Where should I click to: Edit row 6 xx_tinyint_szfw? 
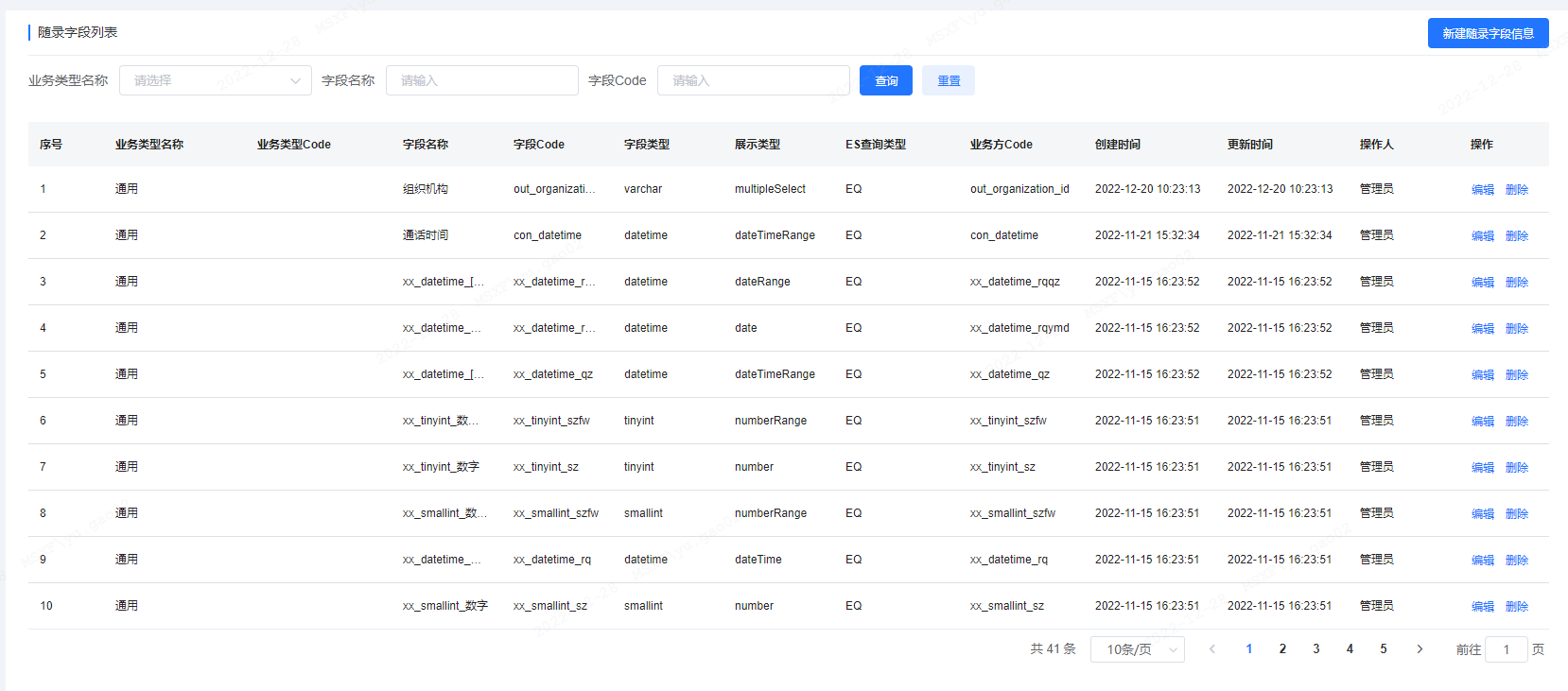[x=1482, y=421]
